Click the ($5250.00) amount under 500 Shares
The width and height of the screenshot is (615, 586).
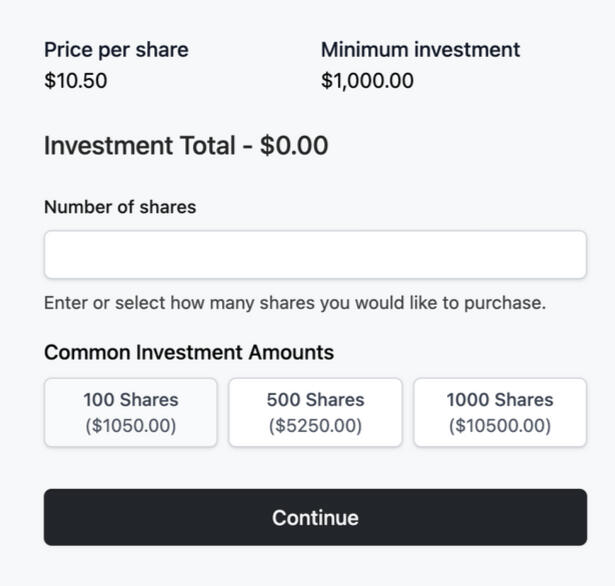click(x=315, y=426)
